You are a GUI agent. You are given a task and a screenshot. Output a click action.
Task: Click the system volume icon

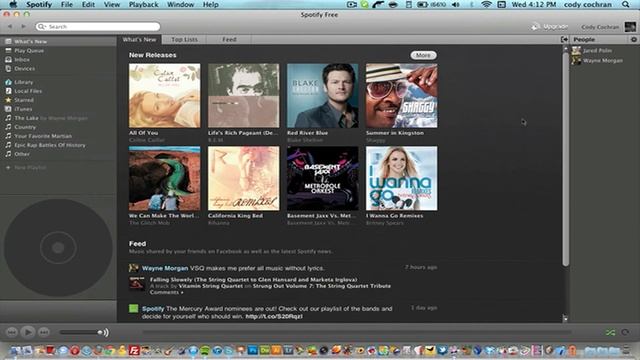pyautogui.click(x=456, y=4)
